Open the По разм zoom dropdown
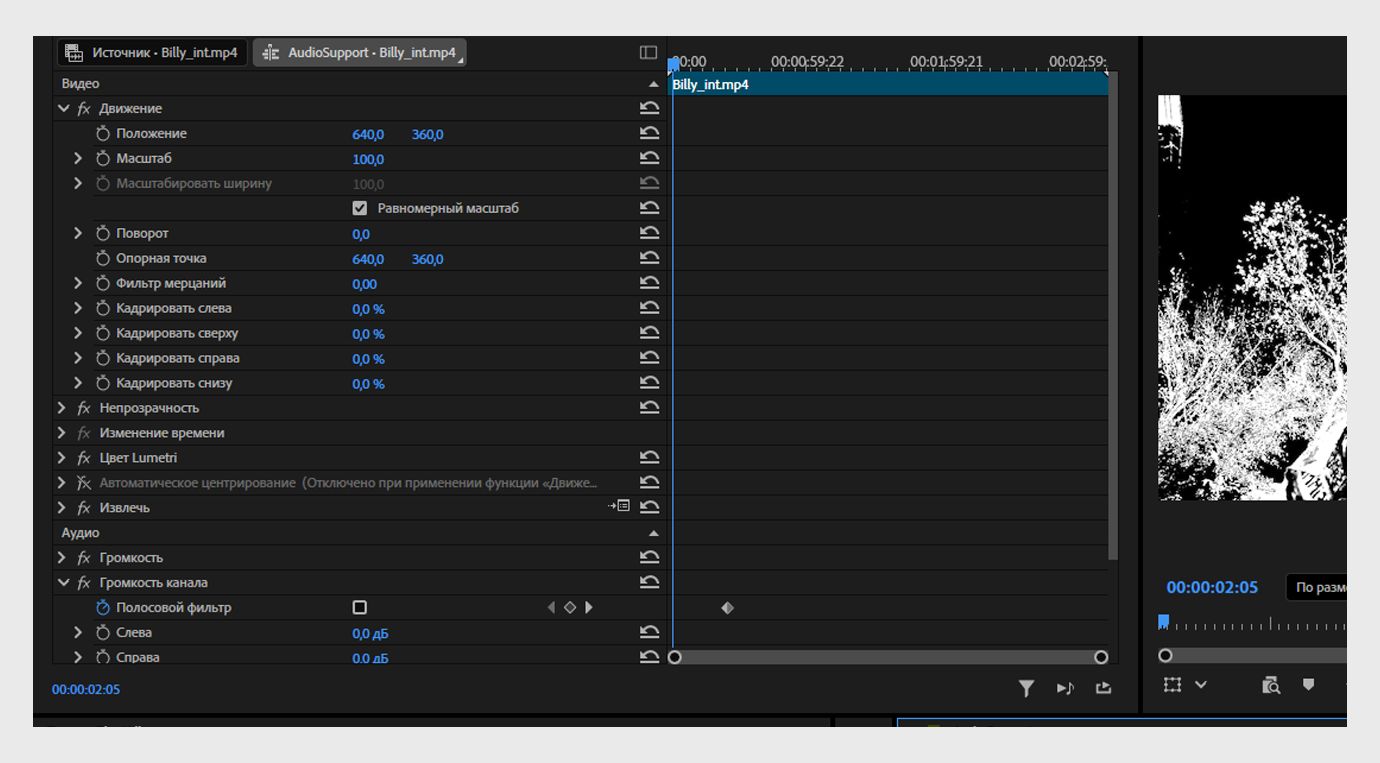 (1317, 587)
